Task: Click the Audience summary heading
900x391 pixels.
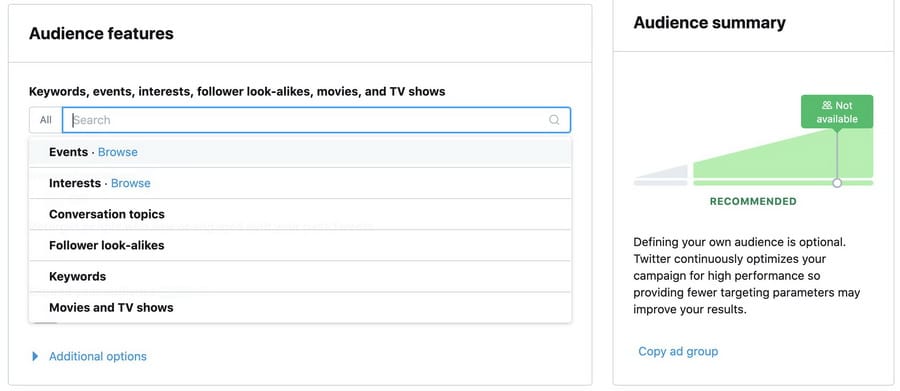Action: coord(709,22)
